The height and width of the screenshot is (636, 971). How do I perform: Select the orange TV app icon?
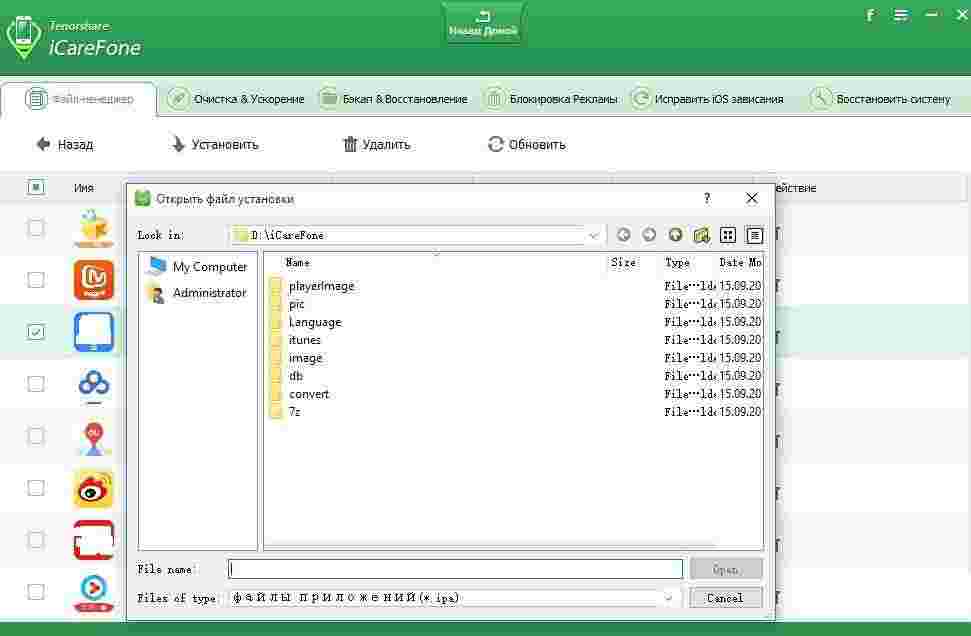pyautogui.click(x=94, y=280)
